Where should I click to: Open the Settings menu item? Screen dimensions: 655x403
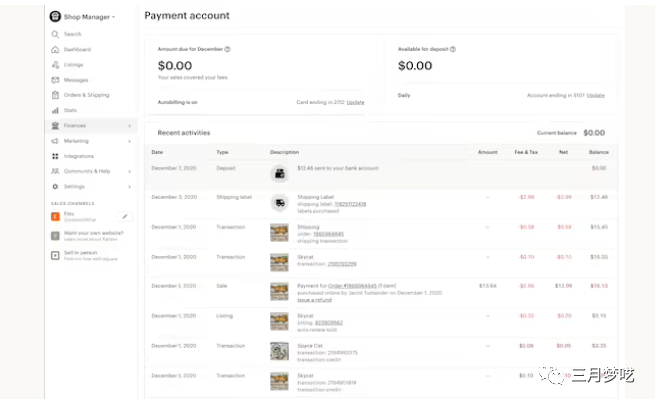(x=75, y=186)
